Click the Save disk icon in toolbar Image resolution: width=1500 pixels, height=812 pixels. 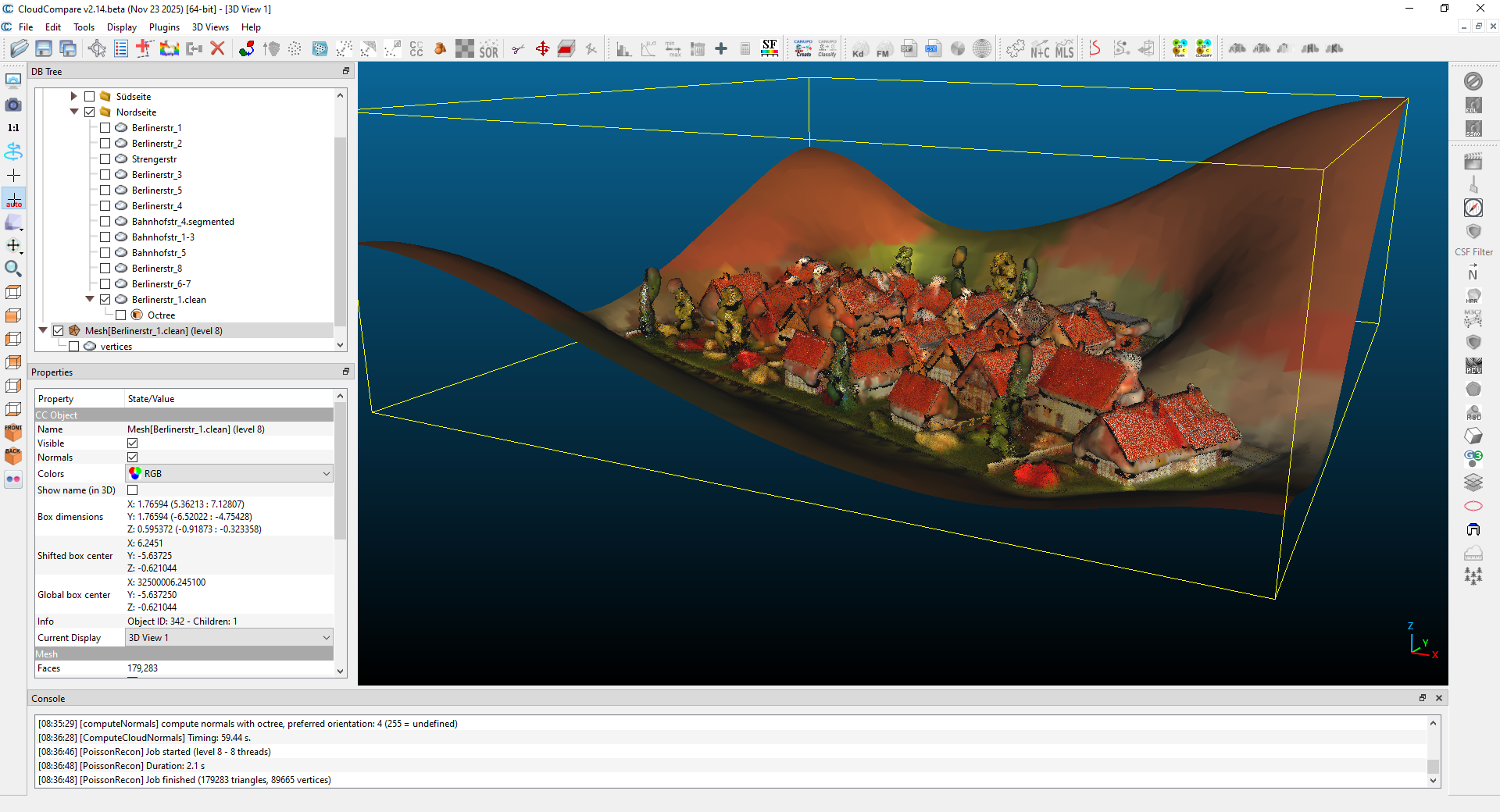[44, 49]
